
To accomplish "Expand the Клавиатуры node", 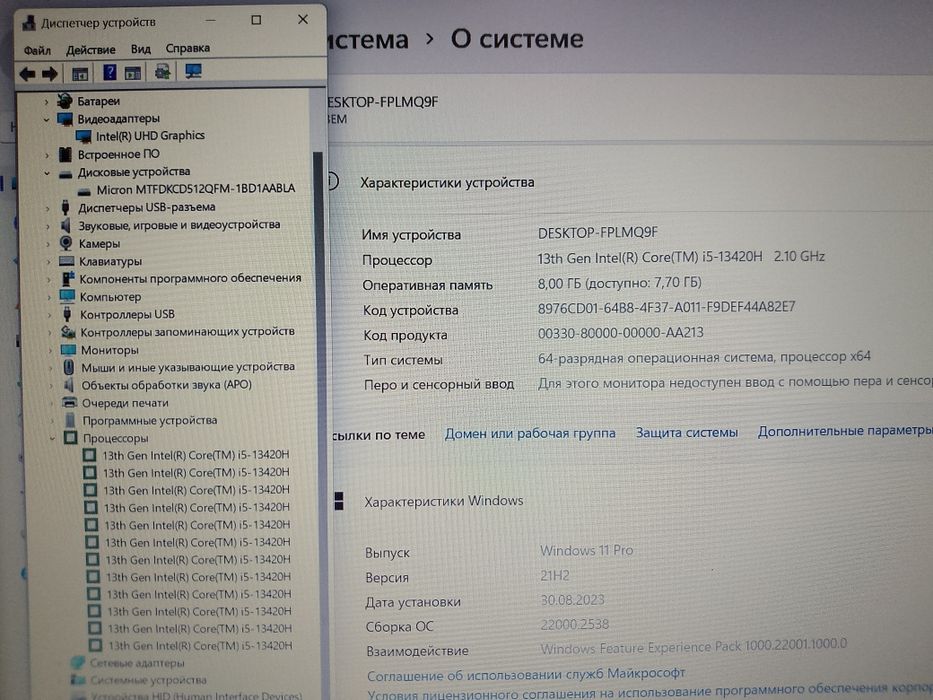I will (49, 262).
